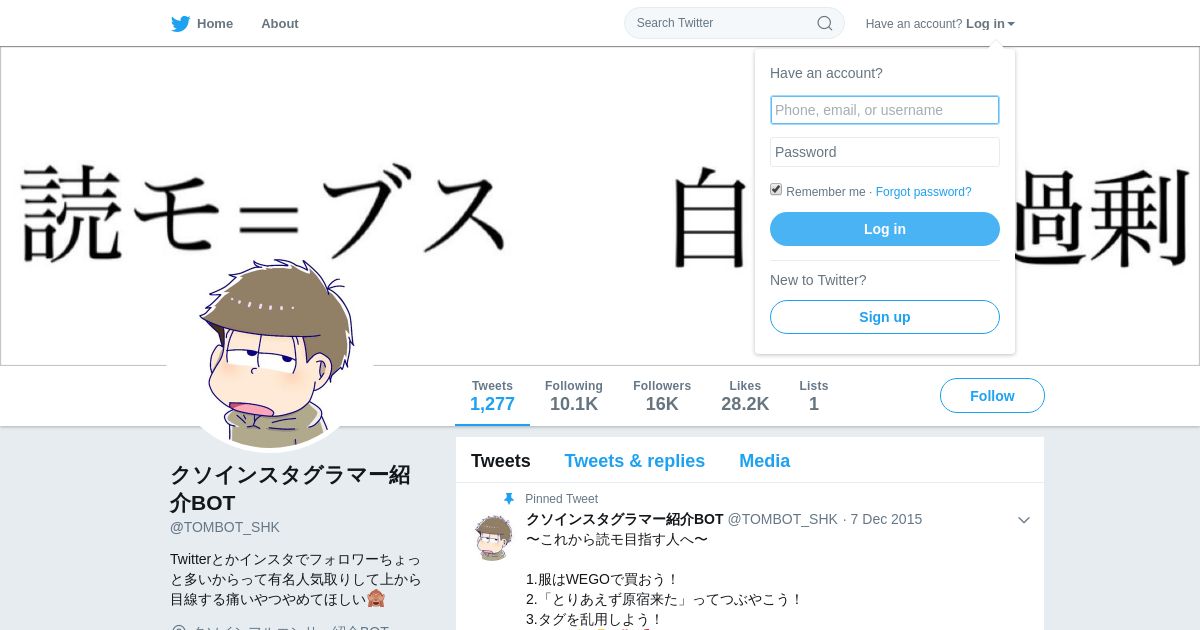Follow the TOMBOT_SHK account
1200x630 pixels.
tap(992, 396)
